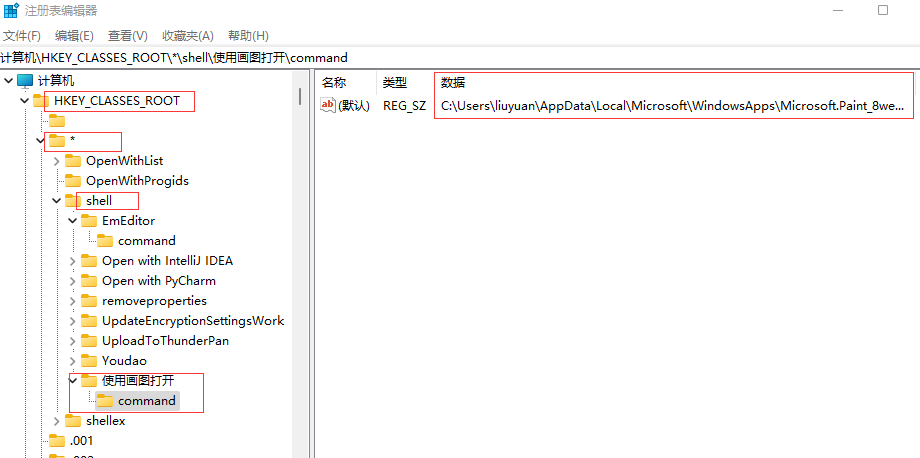Click the 计算机 computer icon
Screen dimensions: 920x458
pyautogui.click(x=25, y=81)
